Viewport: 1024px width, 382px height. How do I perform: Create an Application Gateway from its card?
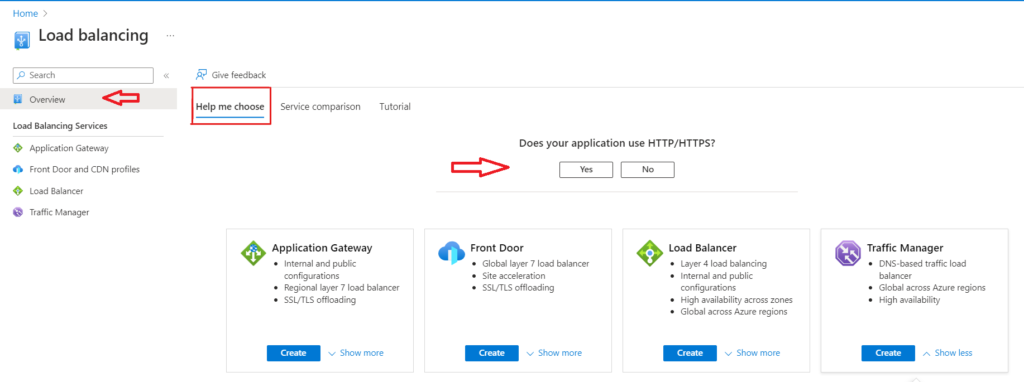tap(293, 353)
